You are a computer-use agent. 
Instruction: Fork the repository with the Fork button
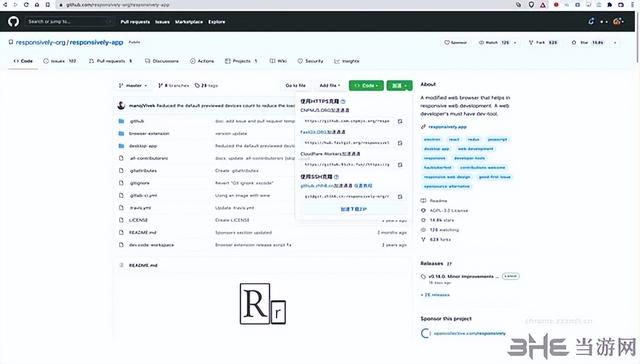(543, 42)
